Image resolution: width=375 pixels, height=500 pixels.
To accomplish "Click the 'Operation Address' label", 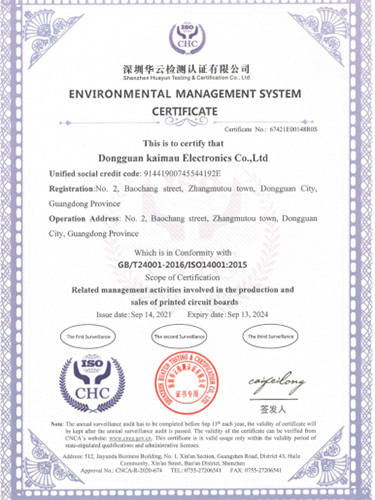I will (x=84, y=219).
